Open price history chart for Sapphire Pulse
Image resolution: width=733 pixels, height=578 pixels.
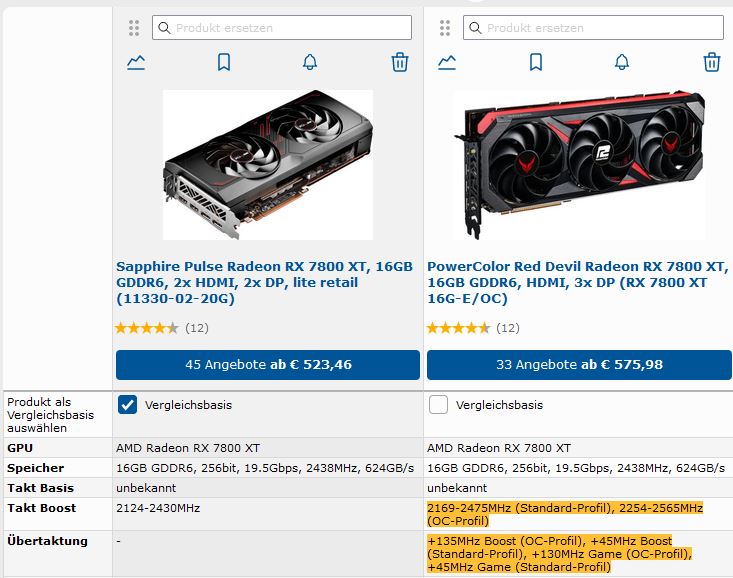136,62
